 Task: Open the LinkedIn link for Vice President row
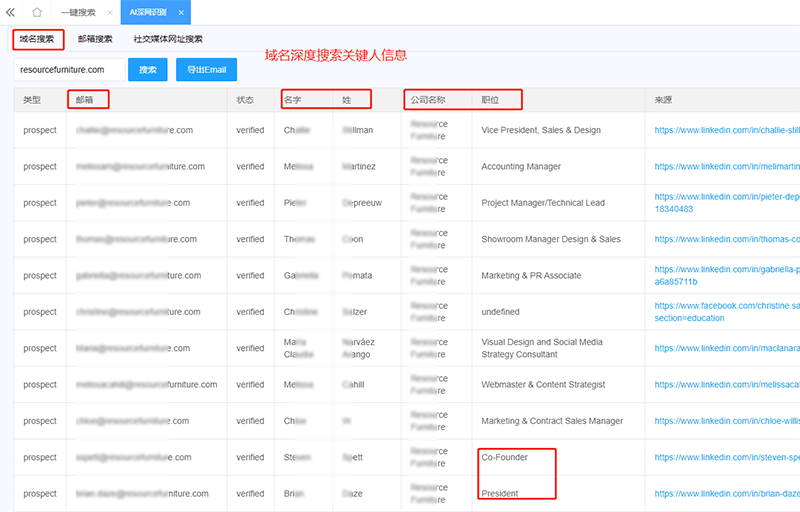pos(727,130)
